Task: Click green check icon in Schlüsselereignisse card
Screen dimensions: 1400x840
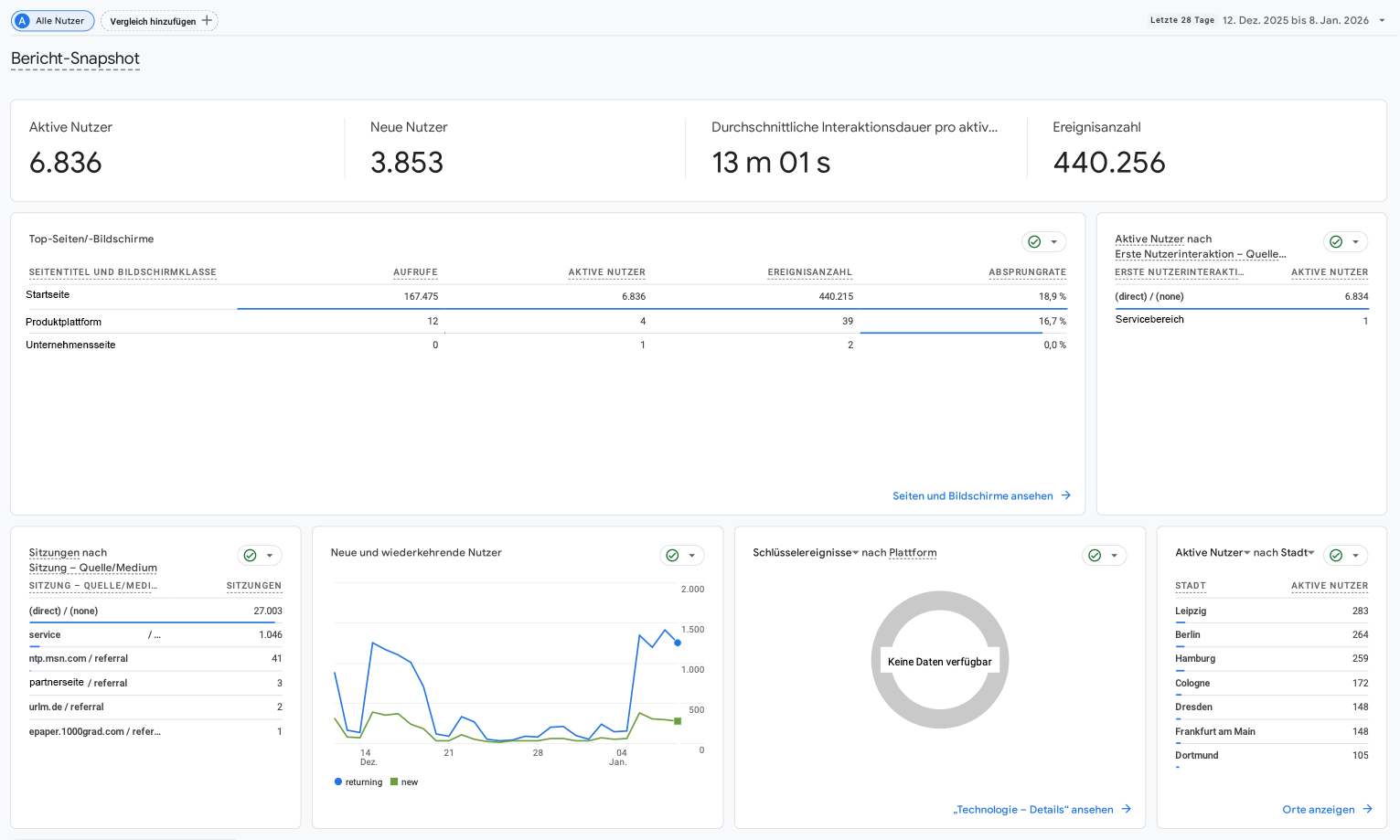Action: point(1095,556)
